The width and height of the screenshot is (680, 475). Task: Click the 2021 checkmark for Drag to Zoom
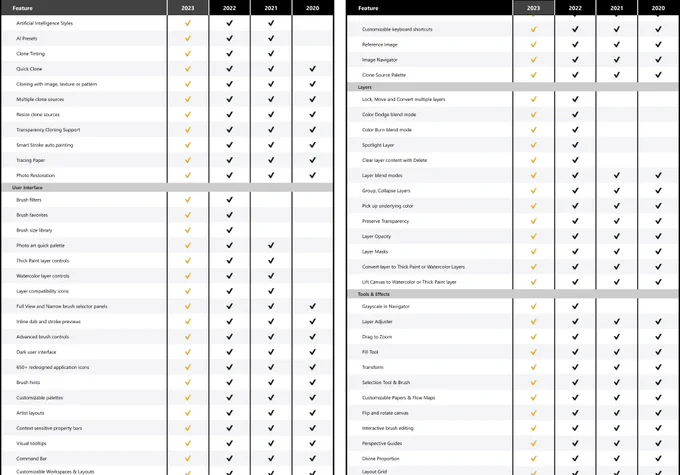617,337
